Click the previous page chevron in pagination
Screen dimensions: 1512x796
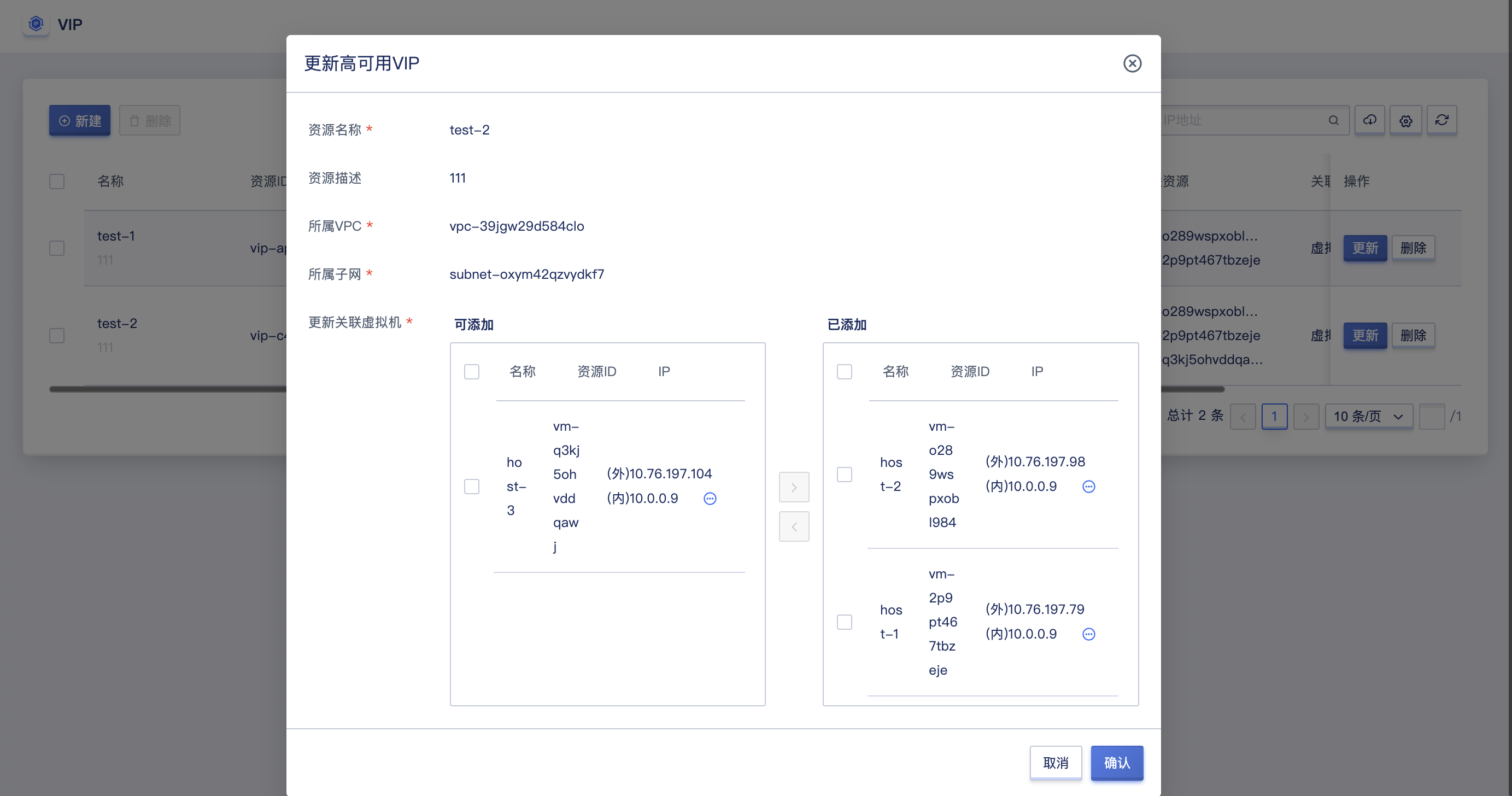1243,415
